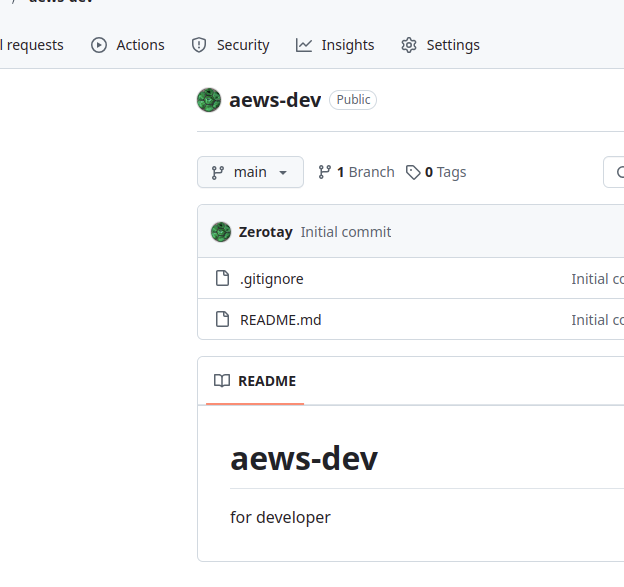
Task: View the 0 Tags link
Action: click(x=436, y=172)
